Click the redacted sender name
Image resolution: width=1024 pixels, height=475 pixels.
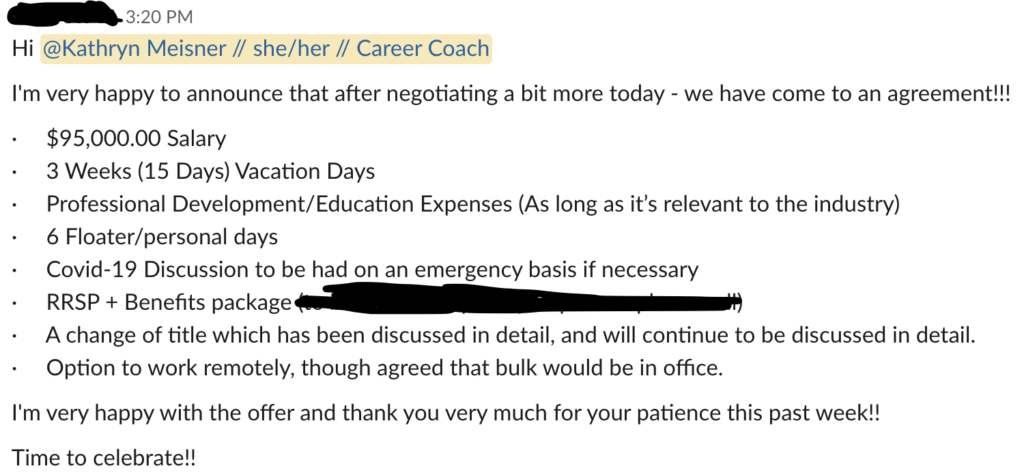(62, 17)
